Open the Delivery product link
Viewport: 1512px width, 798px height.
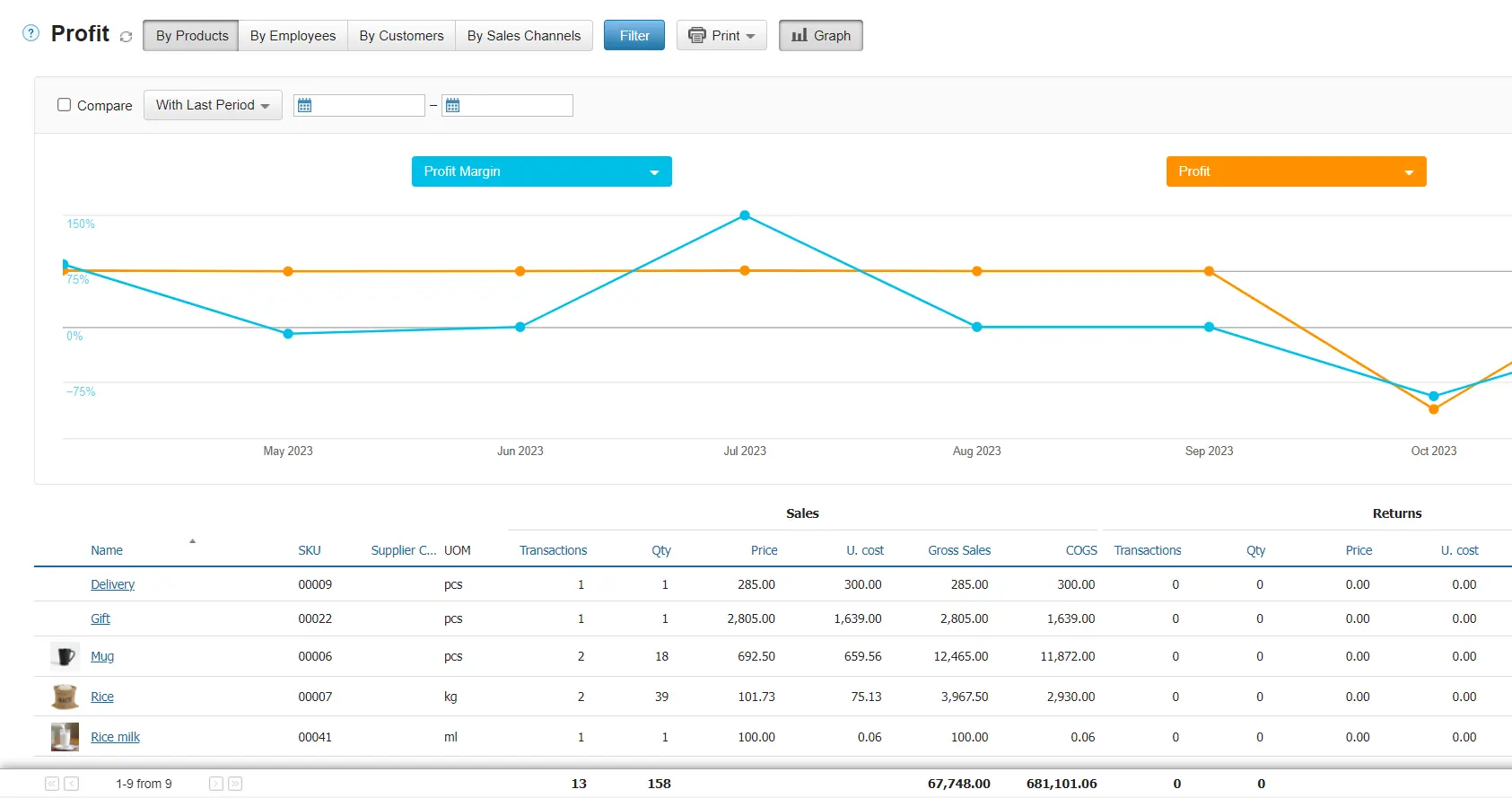(112, 584)
